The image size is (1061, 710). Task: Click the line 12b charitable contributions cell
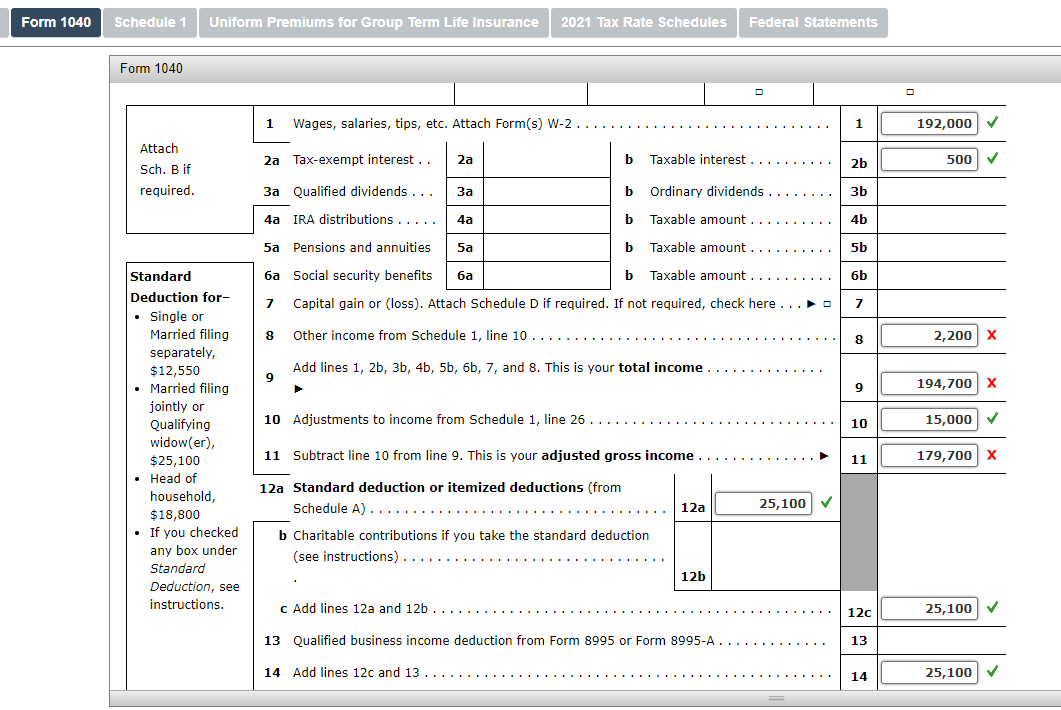pyautogui.click(x=775, y=556)
